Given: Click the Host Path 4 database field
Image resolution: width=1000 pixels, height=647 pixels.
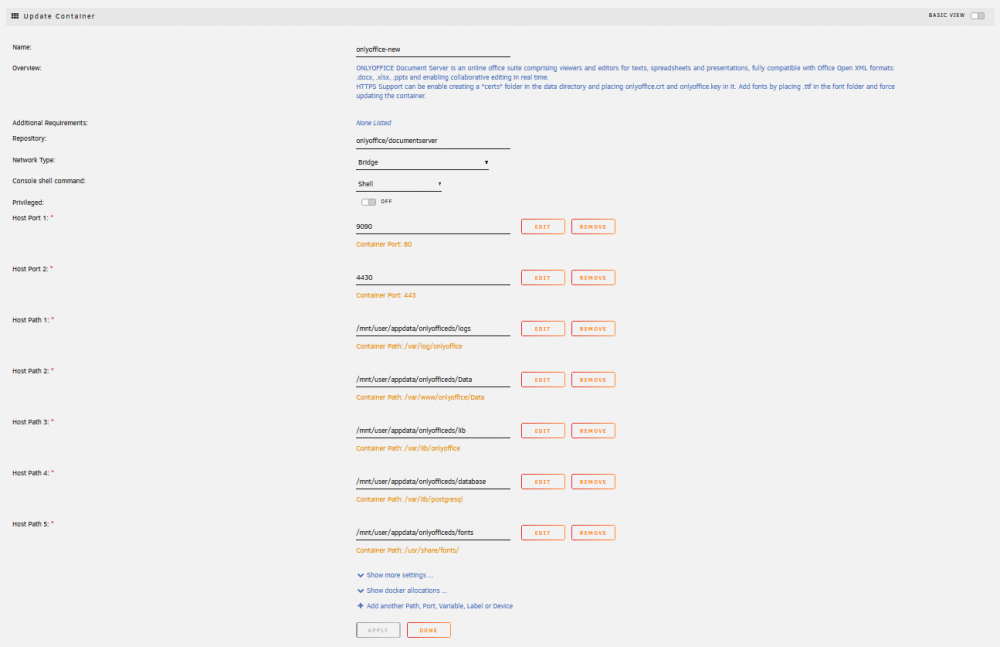Looking at the screenshot, I should [433, 482].
